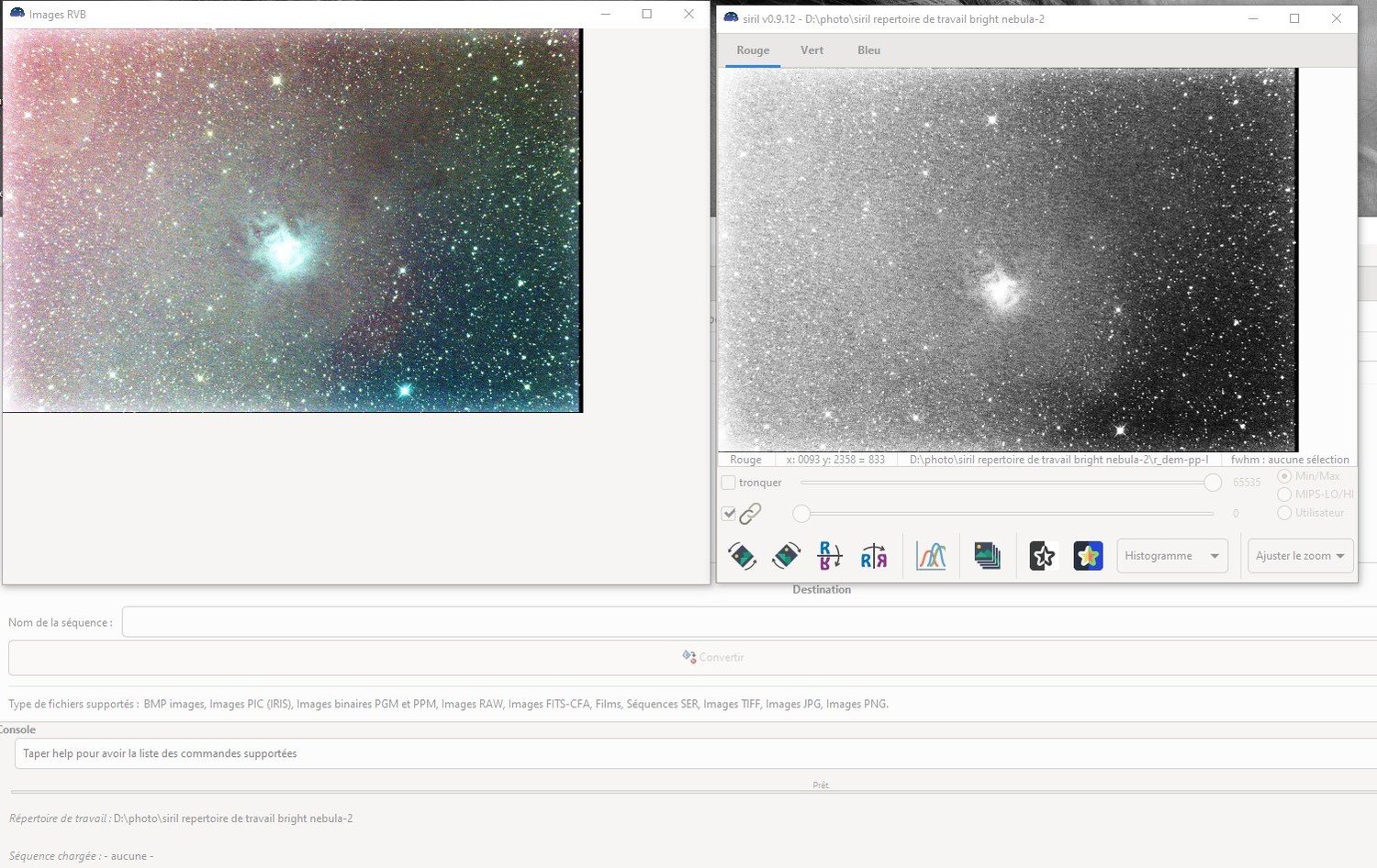The image size is (1377, 868).
Task: Rotate image 90° counter-clockwise icon
Action: [742, 556]
